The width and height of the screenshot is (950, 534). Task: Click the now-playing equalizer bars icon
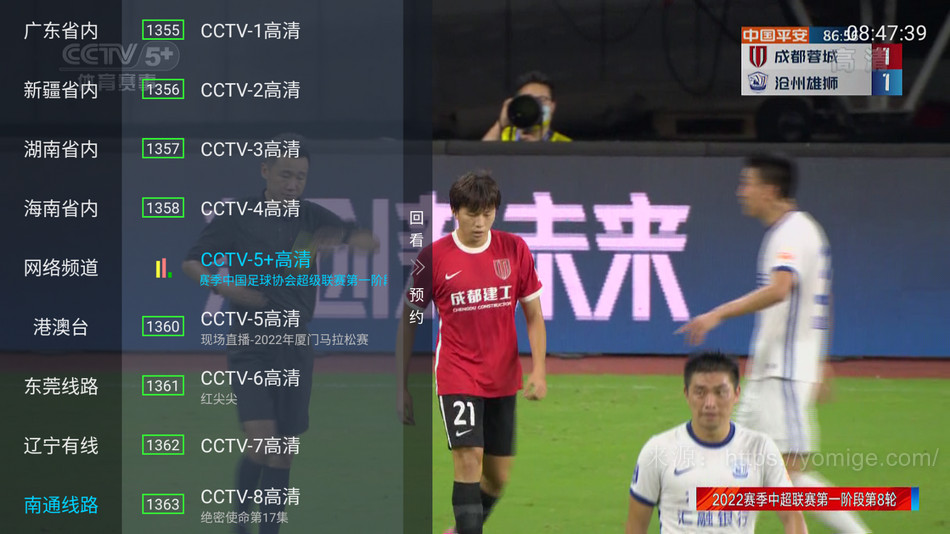[163, 268]
